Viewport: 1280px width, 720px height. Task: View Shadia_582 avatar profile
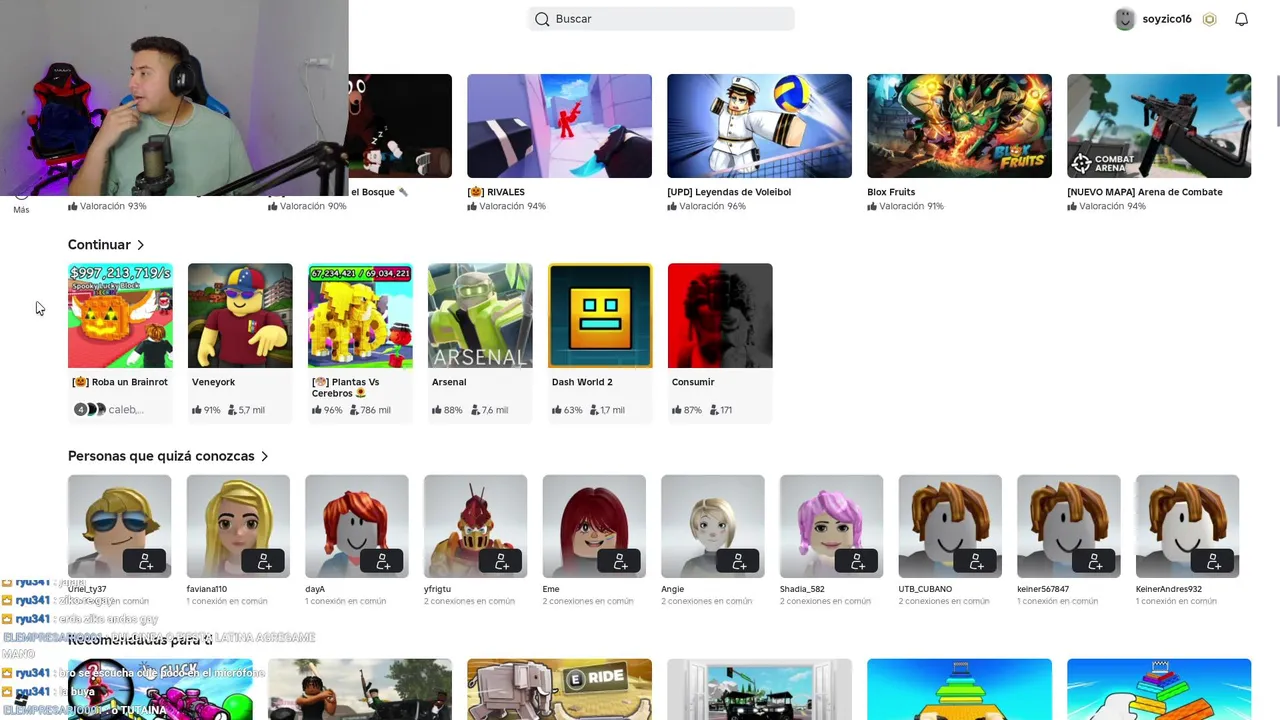[x=831, y=526]
